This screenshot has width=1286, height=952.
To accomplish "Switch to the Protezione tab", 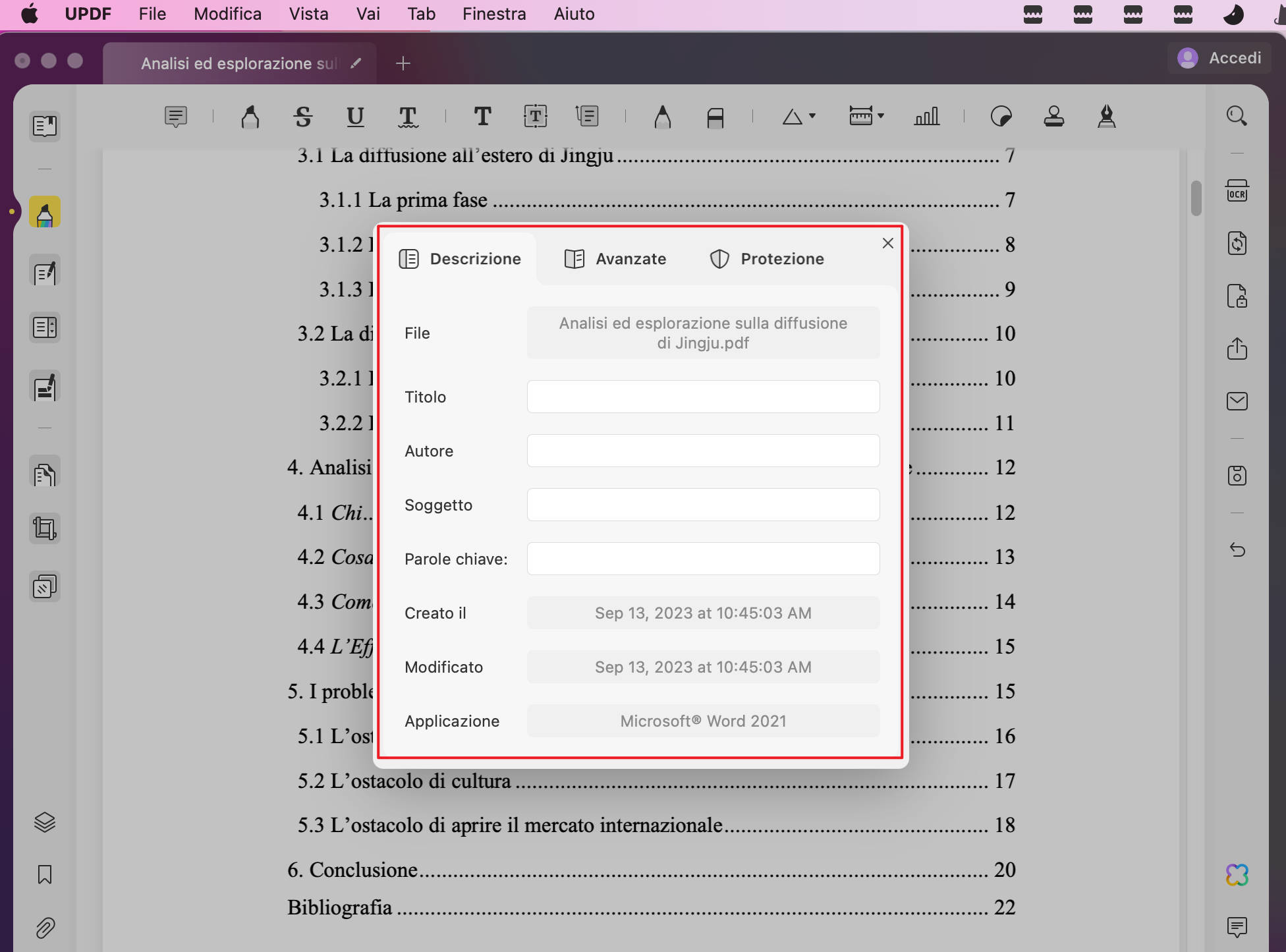I will point(767,259).
